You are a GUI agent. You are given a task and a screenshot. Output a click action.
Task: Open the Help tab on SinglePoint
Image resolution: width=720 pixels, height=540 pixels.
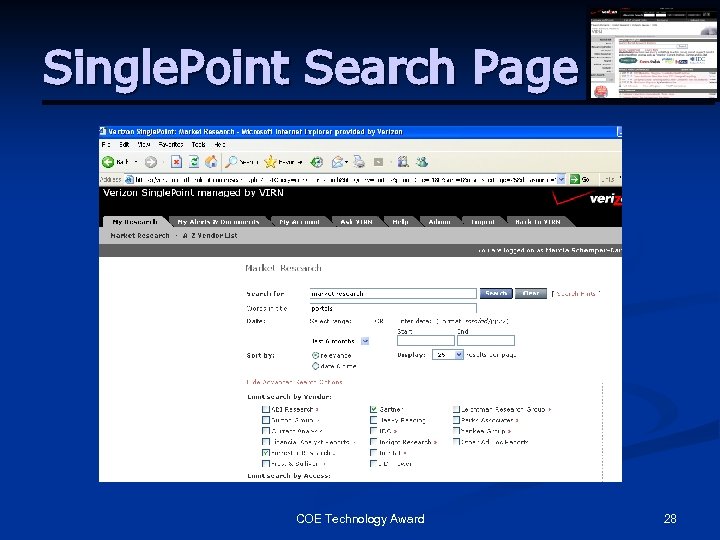(400, 222)
